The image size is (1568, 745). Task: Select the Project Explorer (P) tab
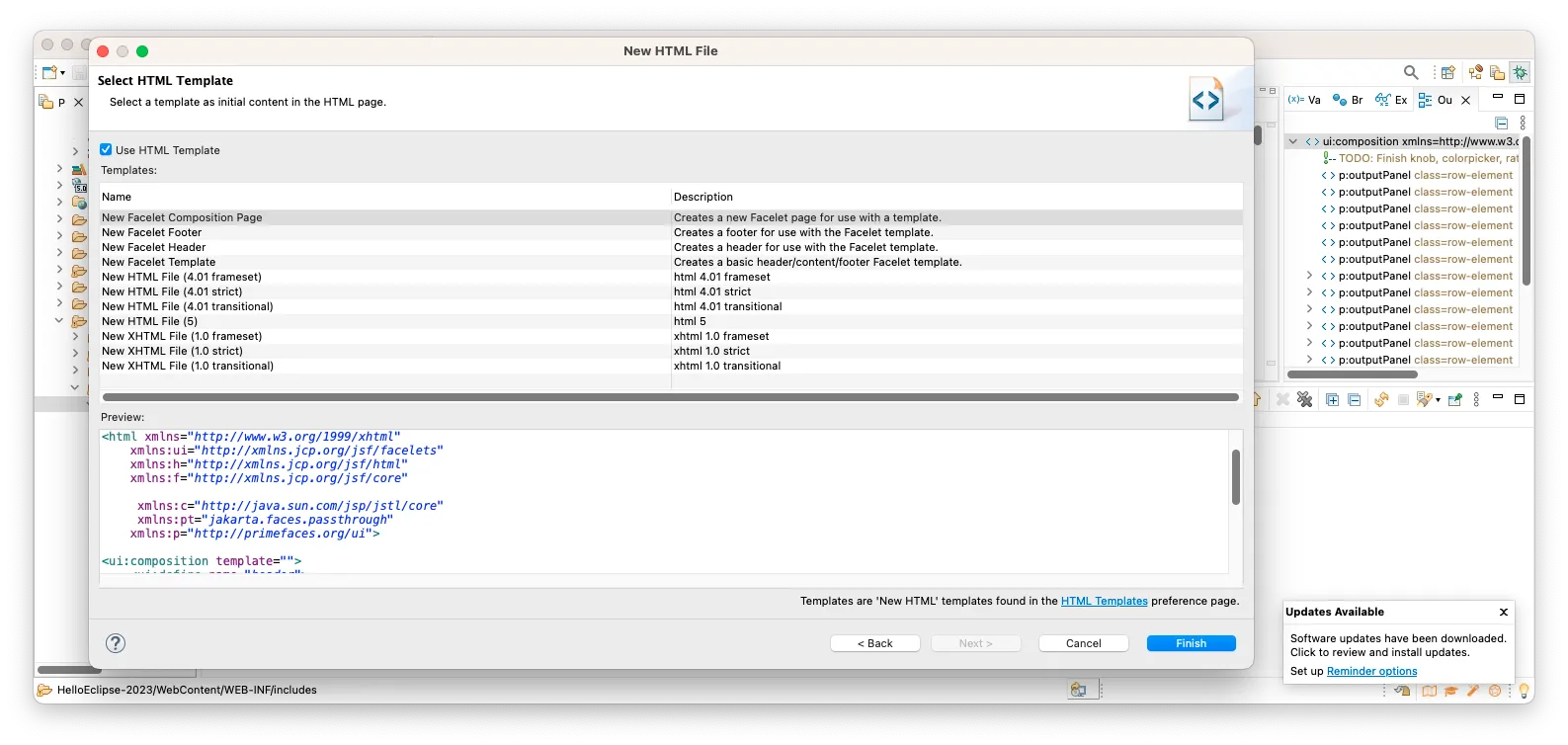point(52,102)
